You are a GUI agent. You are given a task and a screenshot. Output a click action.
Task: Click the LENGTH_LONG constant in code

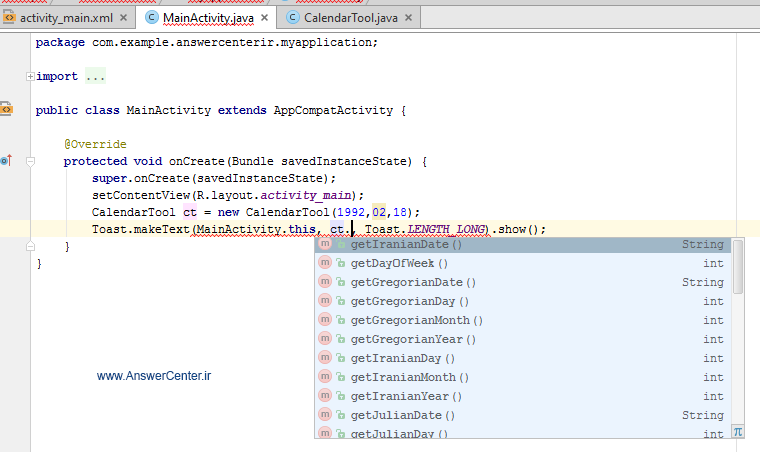[446, 229]
